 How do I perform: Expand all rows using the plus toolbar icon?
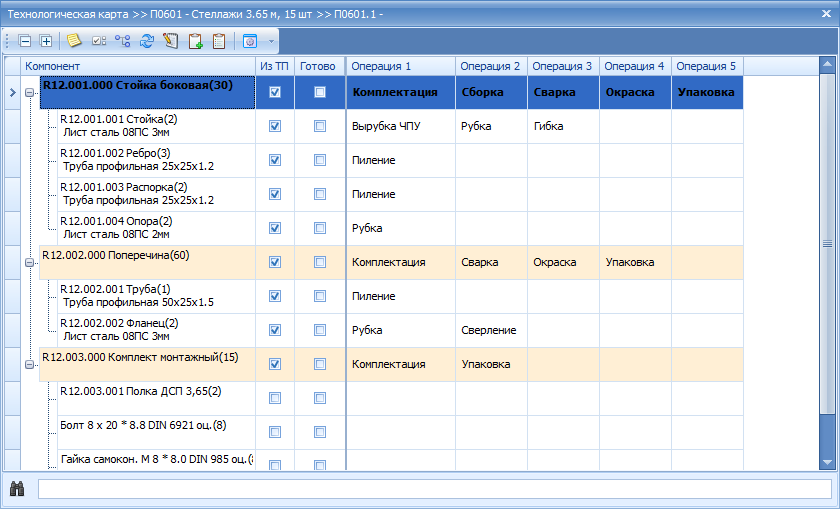pos(46,41)
